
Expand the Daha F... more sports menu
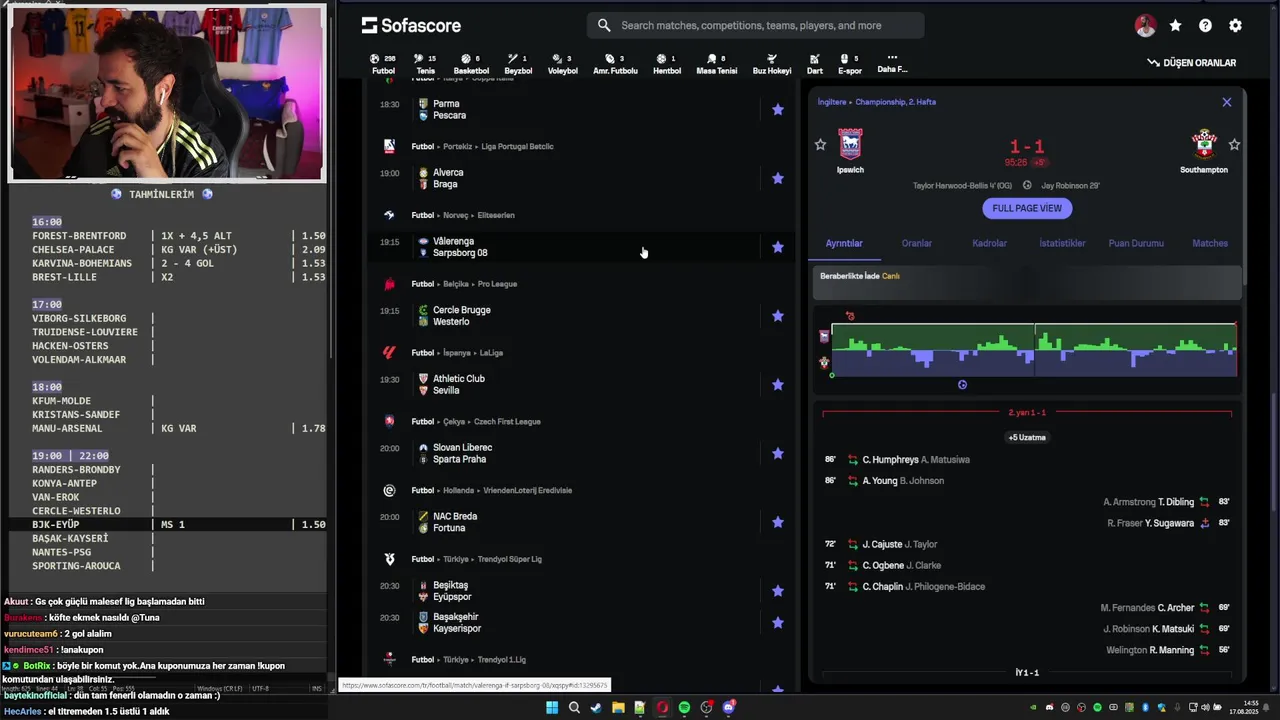click(892, 64)
